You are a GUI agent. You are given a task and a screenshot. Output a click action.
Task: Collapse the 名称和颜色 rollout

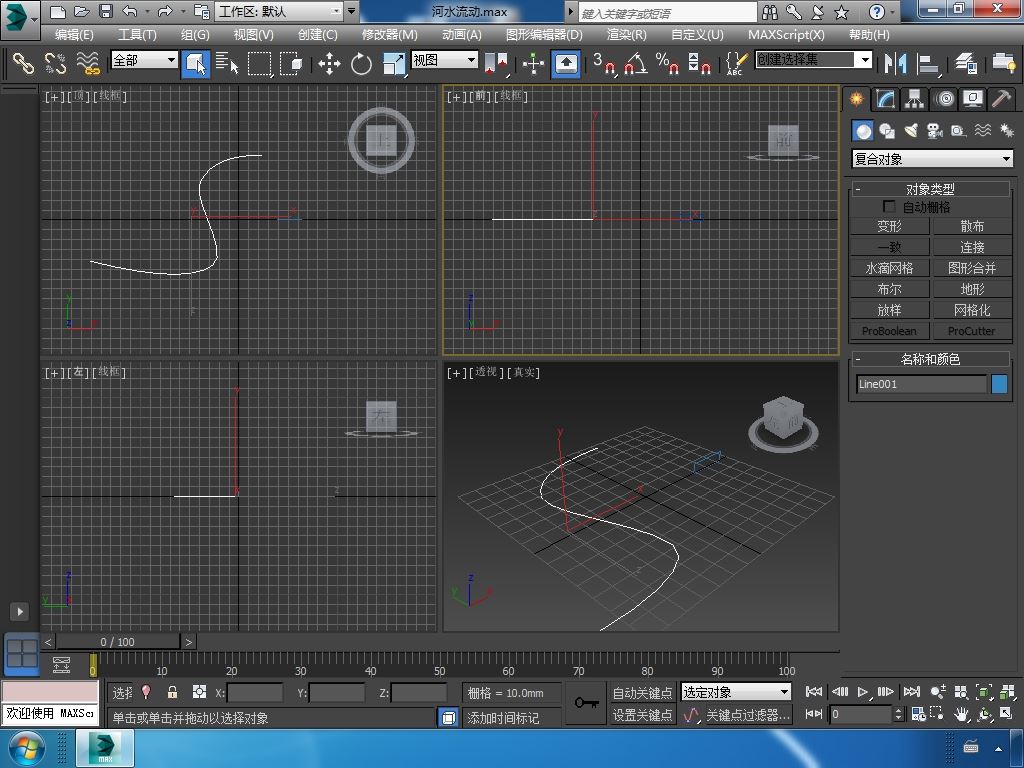(x=930, y=359)
